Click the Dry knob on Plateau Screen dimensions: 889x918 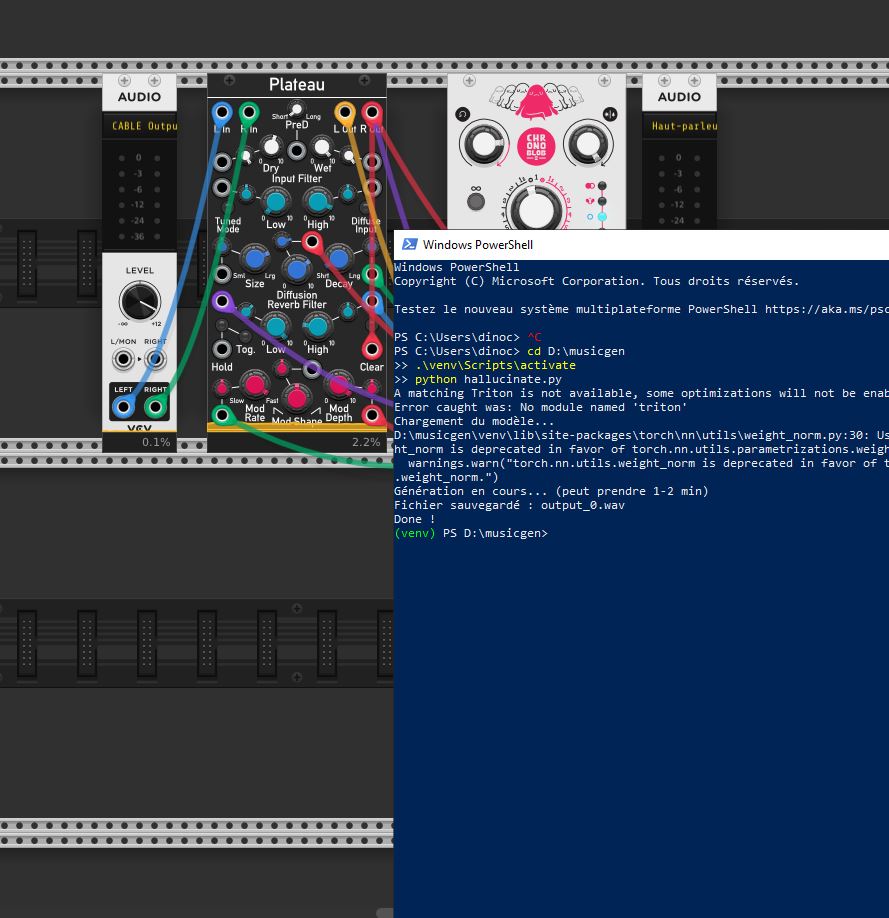coord(271,146)
